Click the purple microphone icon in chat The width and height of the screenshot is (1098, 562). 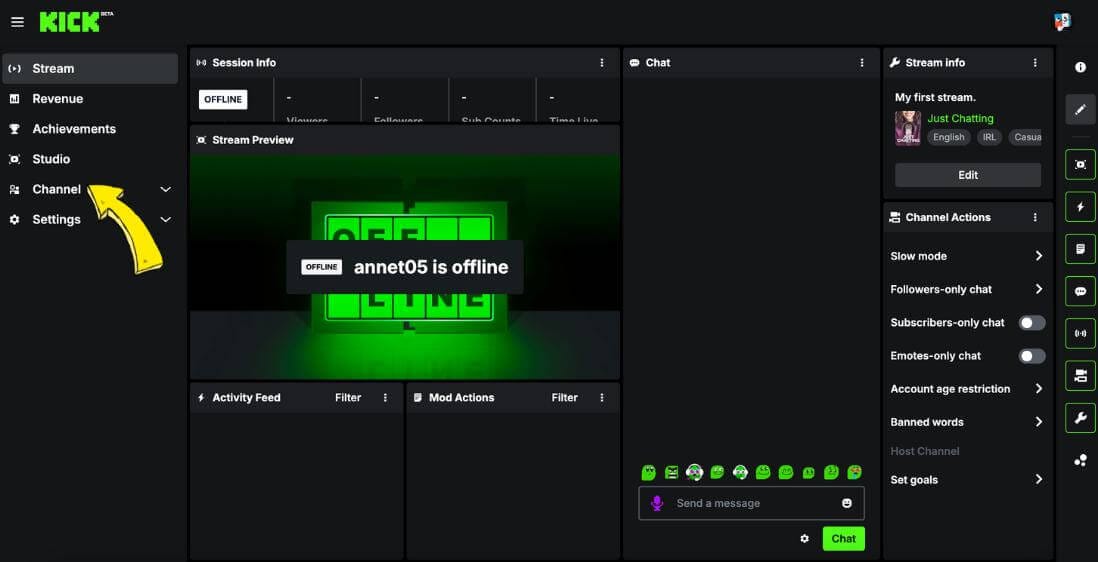tap(656, 503)
